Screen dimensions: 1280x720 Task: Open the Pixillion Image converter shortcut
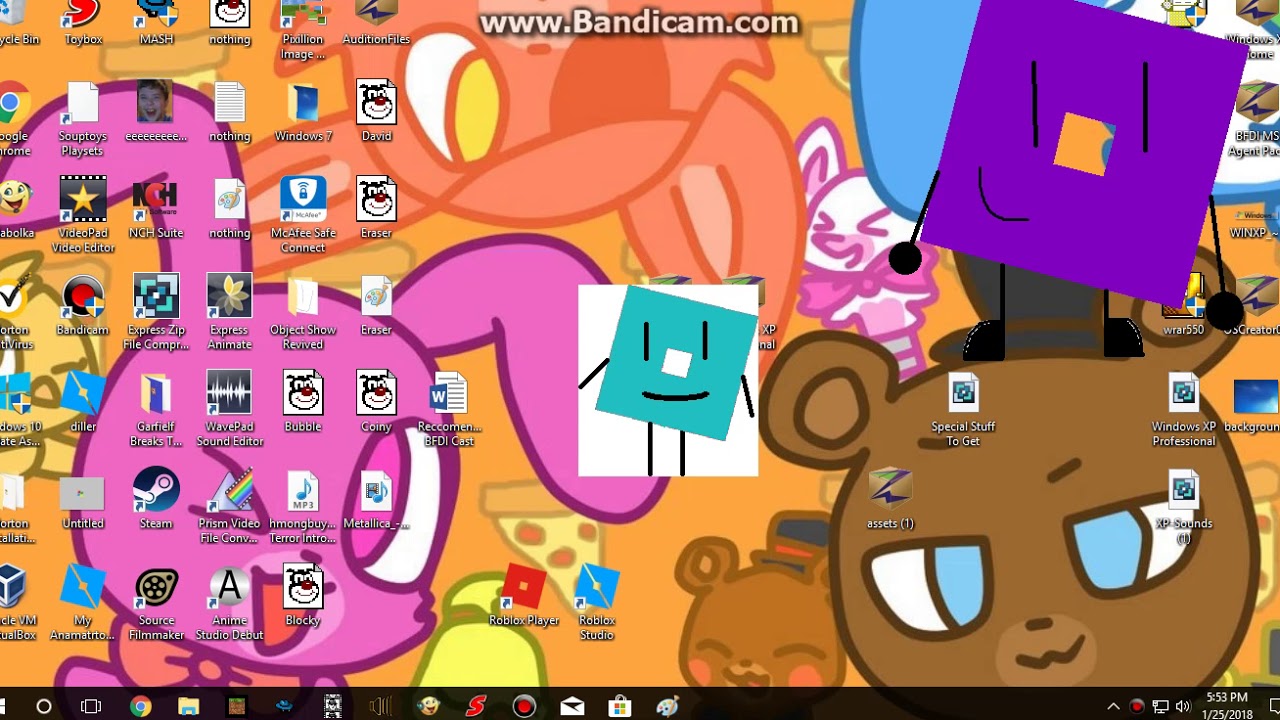tap(303, 28)
